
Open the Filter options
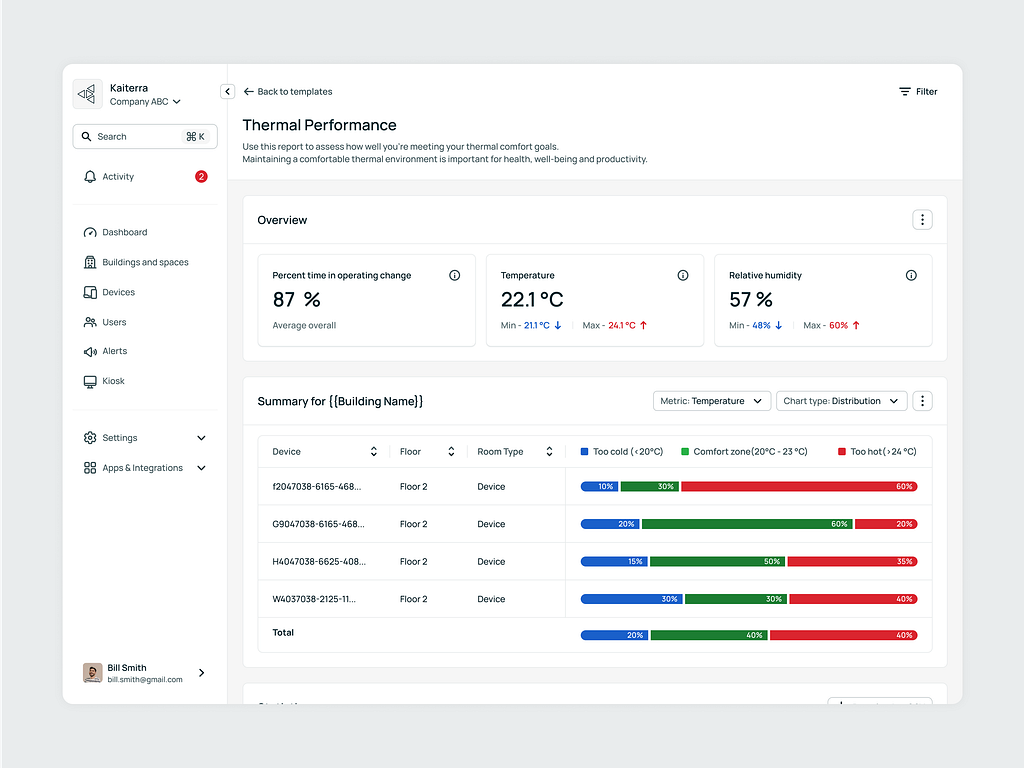pyautogui.click(x=918, y=91)
